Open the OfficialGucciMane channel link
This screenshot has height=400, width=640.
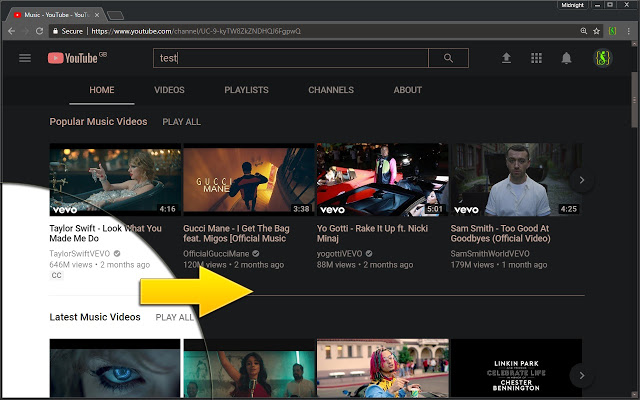[216, 253]
